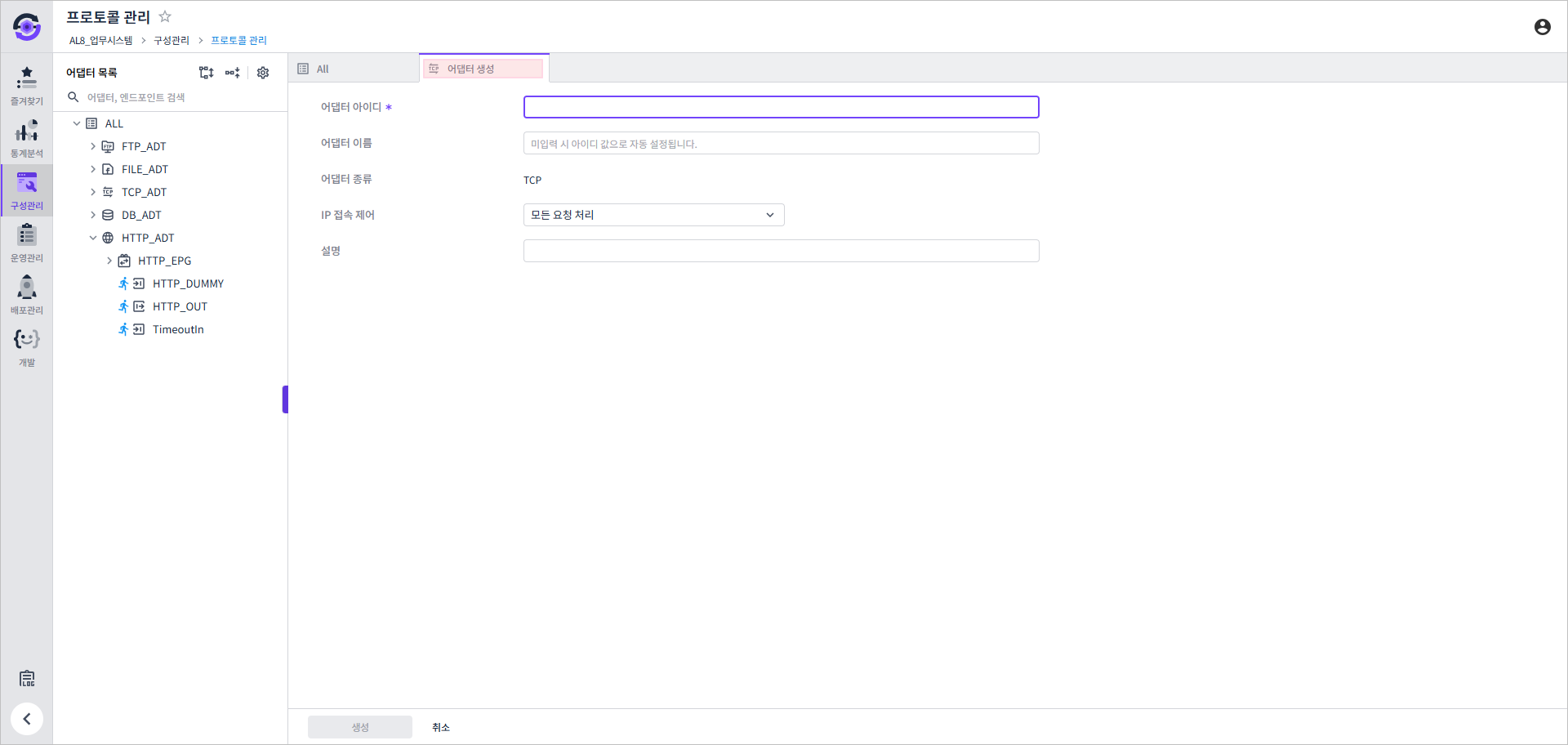Click the 생성 create button

pyautogui.click(x=360, y=727)
